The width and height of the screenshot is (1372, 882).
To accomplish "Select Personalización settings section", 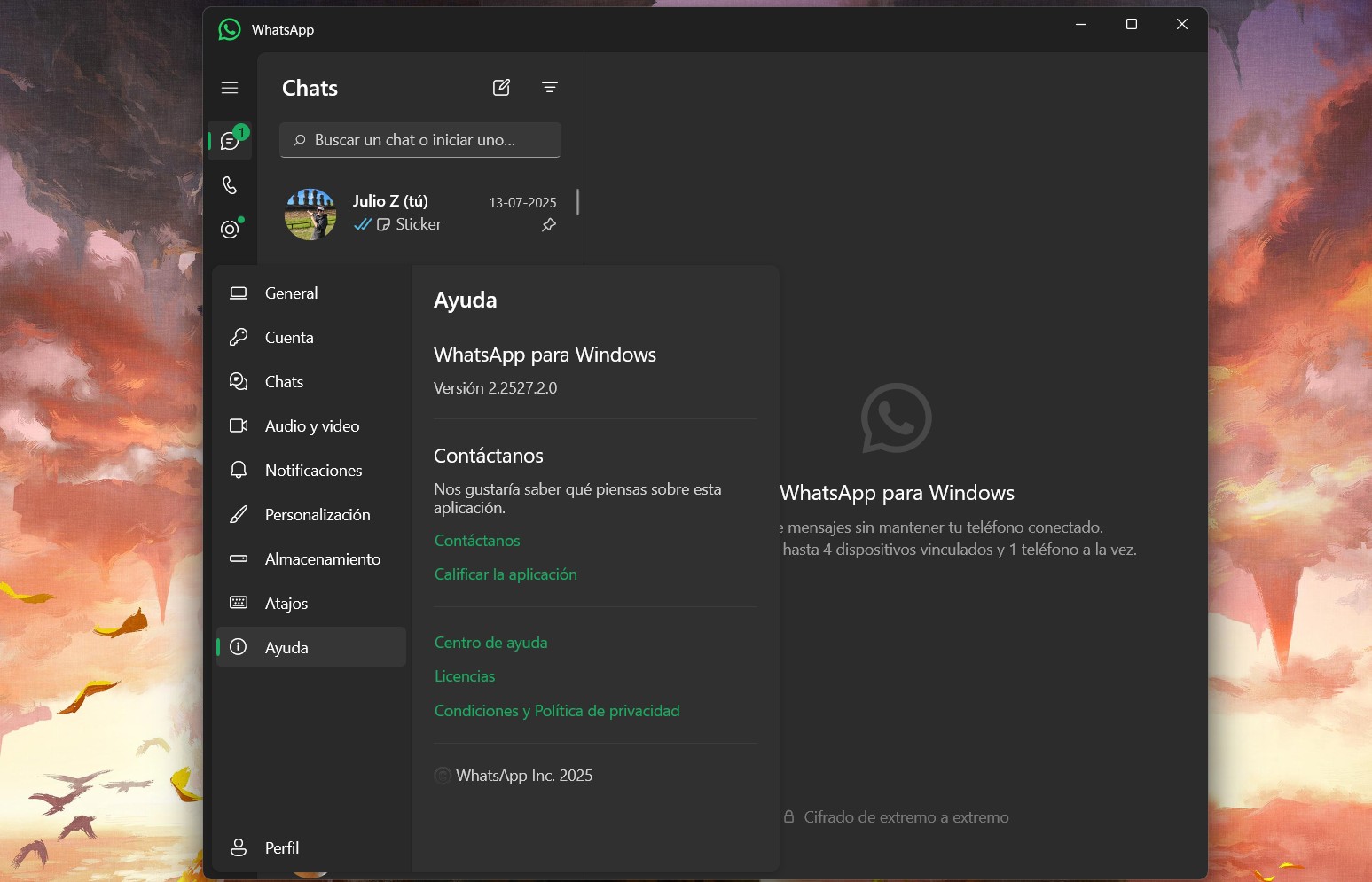I will [311, 515].
